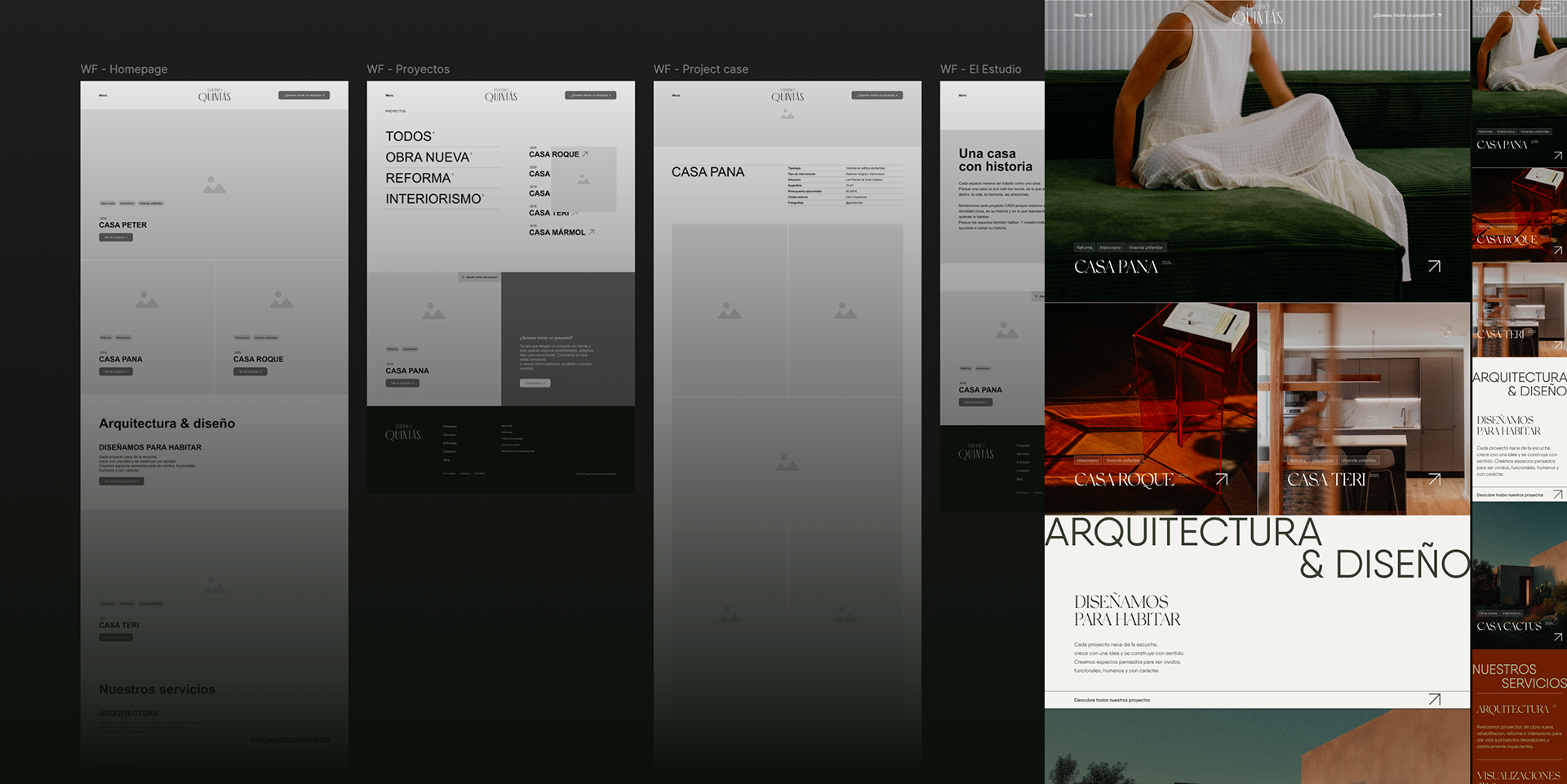This screenshot has width=1567, height=784.
Task: Select the 'WF - Proyectos' frame label
Action: (408, 69)
